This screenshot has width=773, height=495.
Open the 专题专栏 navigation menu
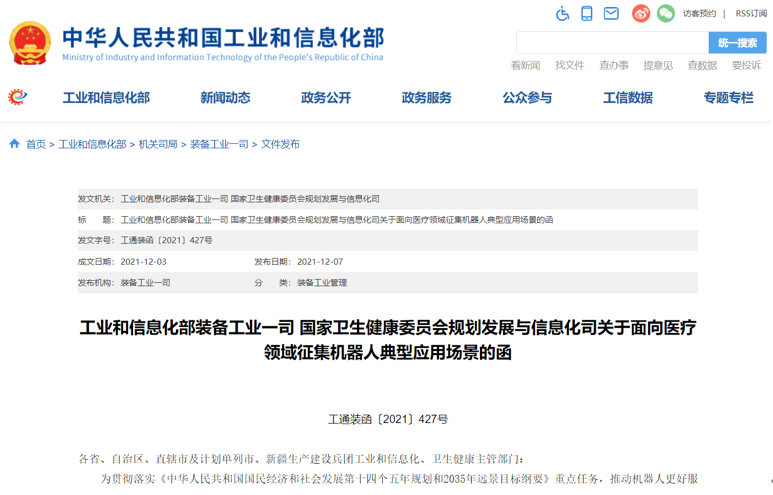728,98
